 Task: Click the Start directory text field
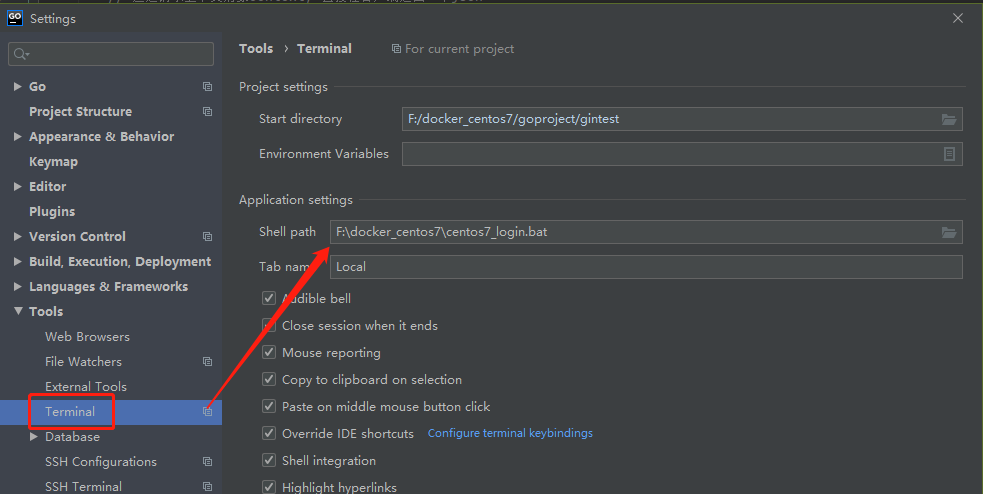point(682,119)
